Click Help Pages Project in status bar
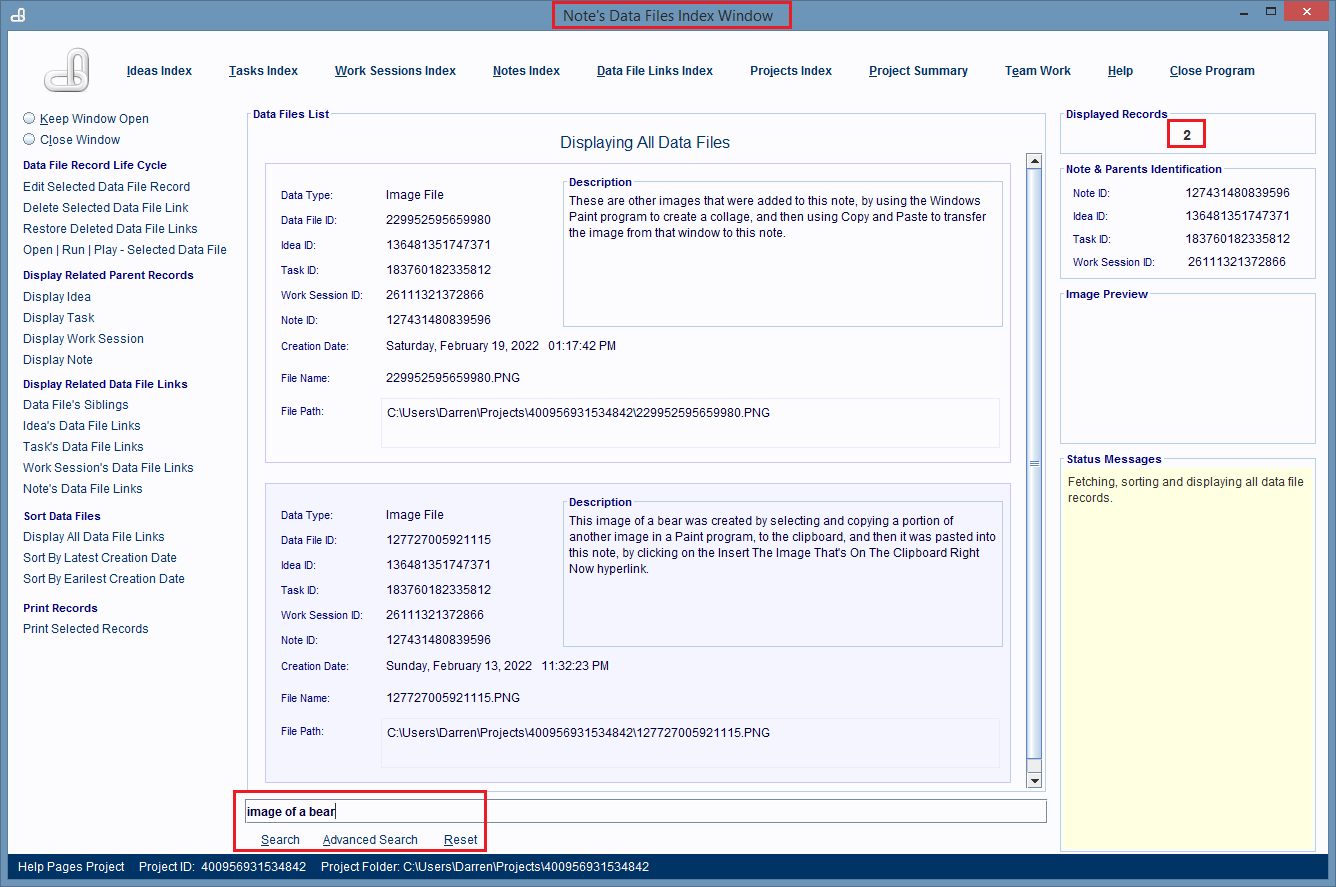 click(71, 867)
